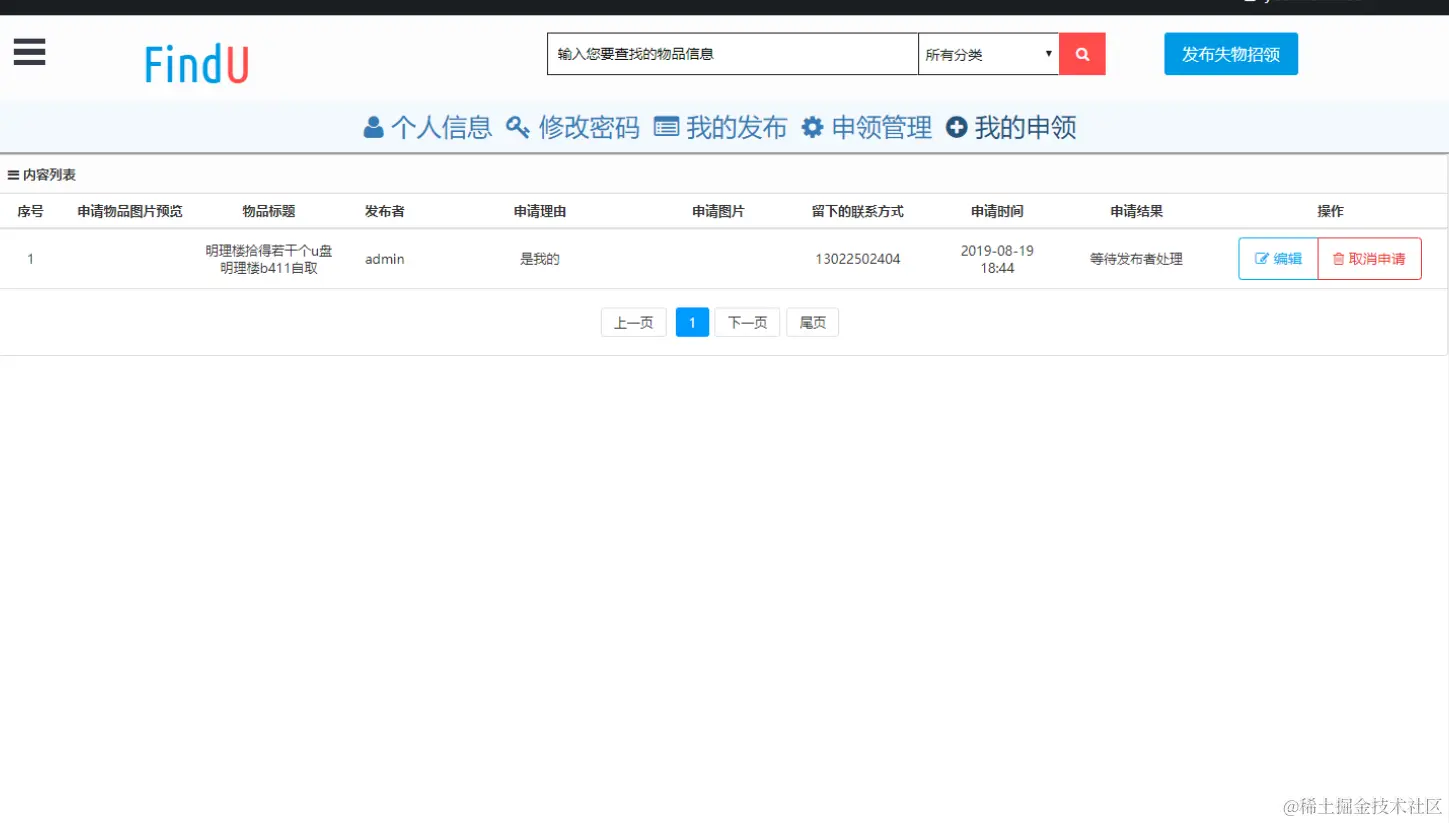Click the person icon beside 个人信息
The height and width of the screenshot is (823, 1449).
pyautogui.click(x=373, y=127)
